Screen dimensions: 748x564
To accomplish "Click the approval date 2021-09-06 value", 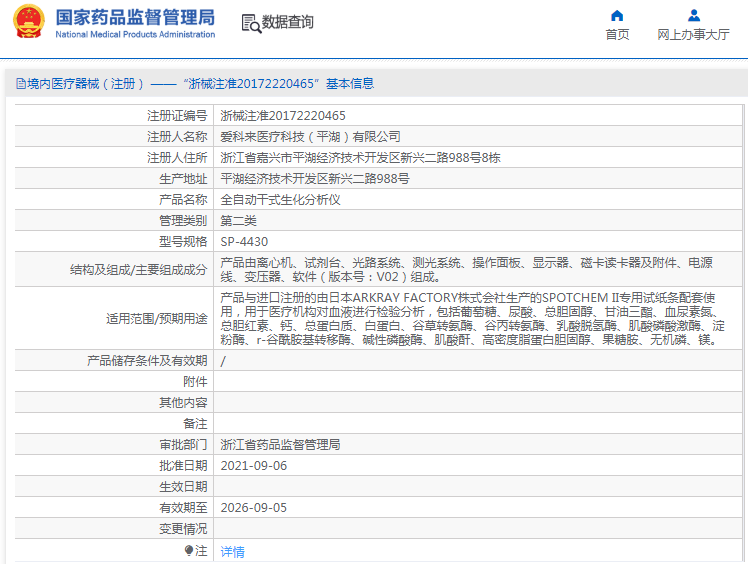I will (x=253, y=466).
